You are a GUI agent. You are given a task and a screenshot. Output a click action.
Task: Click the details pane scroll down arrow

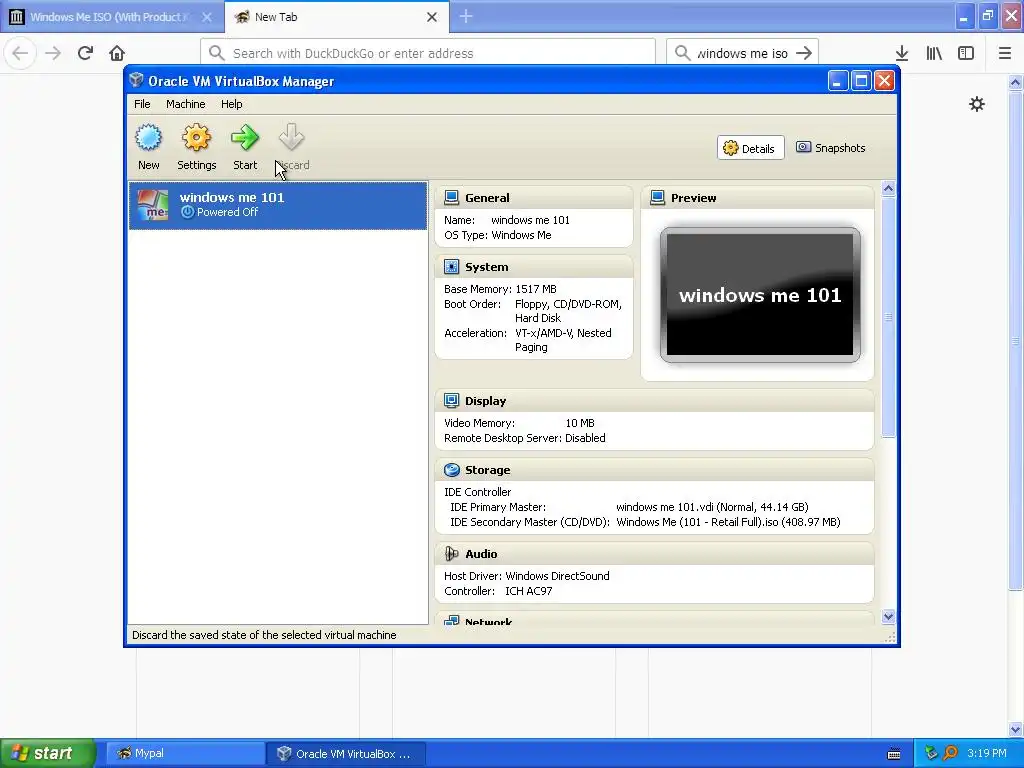[888, 616]
